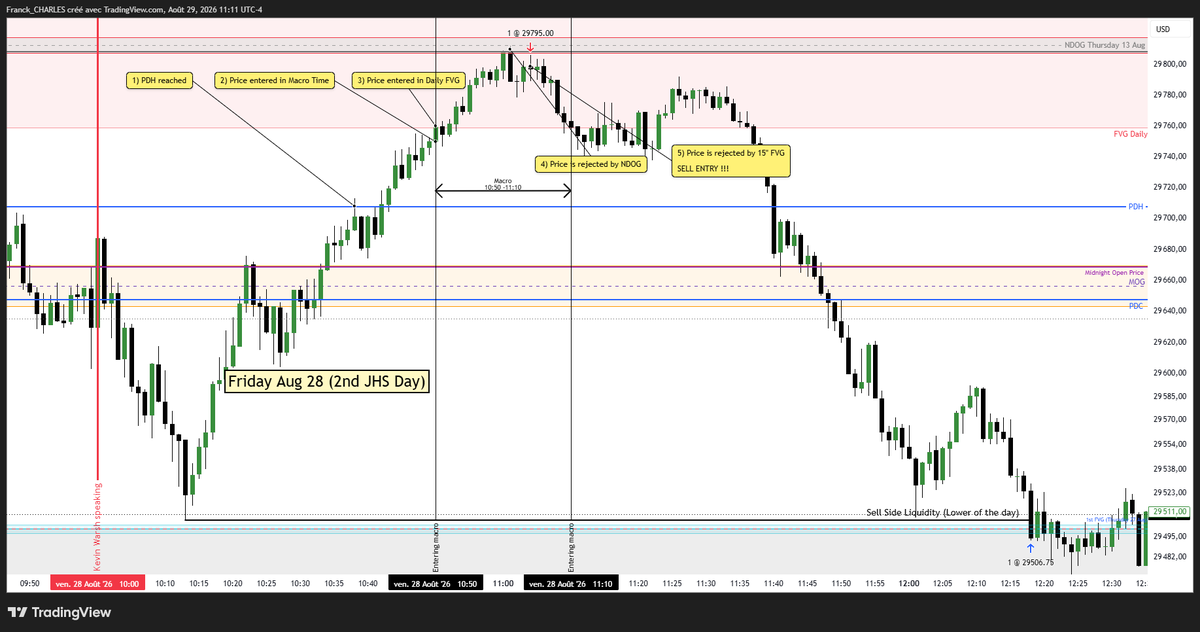Click the 29 585,00 price axis value
This screenshot has height=632, width=1200.
coord(1171,396)
